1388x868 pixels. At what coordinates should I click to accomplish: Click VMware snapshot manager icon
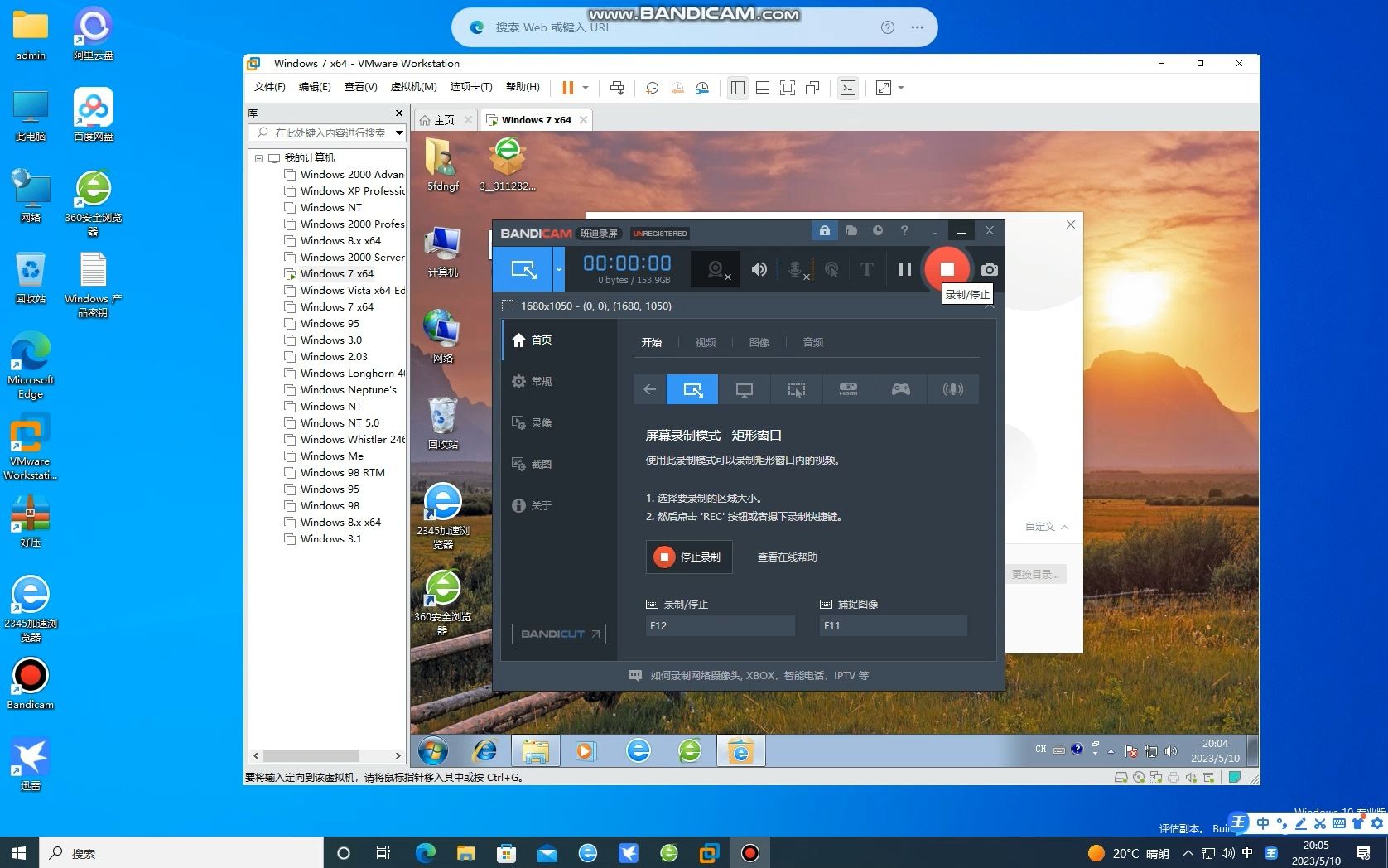[x=702, y=87]
